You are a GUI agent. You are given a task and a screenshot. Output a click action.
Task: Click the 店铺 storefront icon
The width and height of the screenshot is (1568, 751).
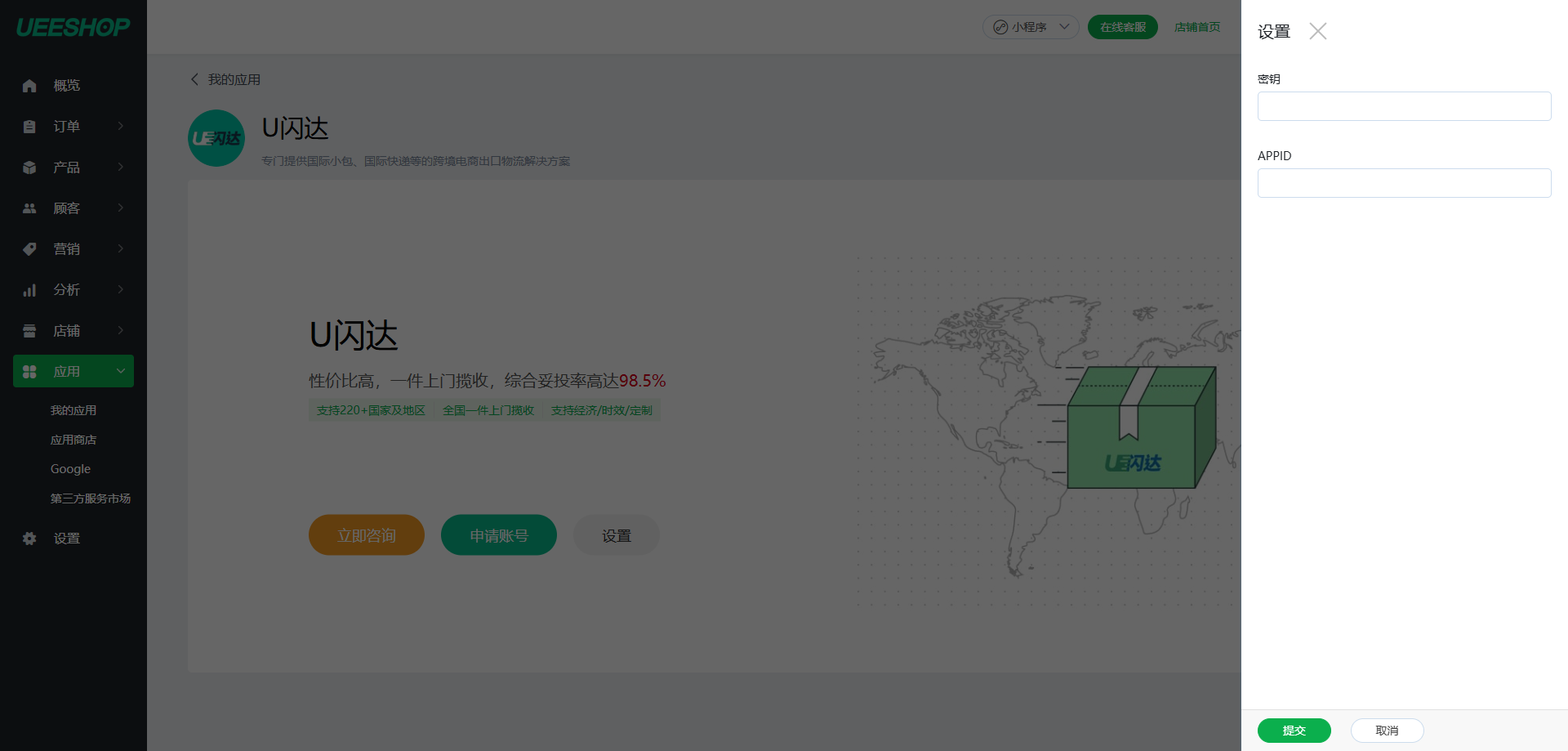click(x=29, y=331)
